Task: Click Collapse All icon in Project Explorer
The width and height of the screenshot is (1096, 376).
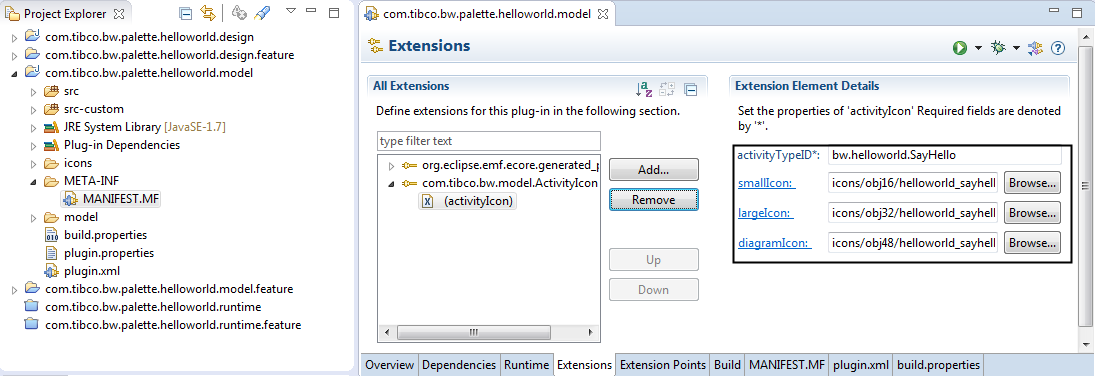Action: coord(185,13)
